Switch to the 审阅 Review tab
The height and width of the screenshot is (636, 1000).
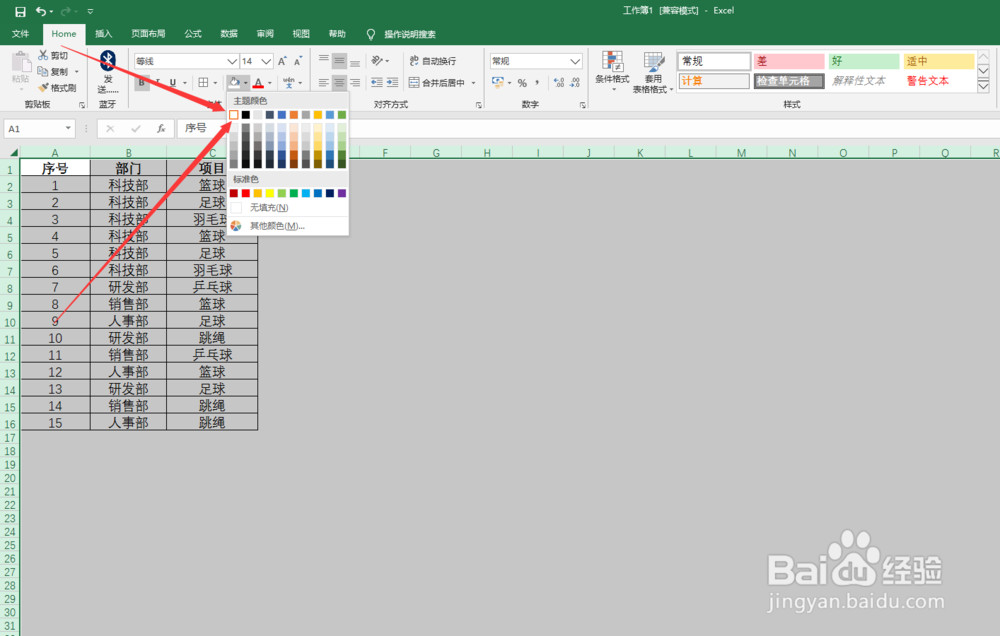coord(265,34)
